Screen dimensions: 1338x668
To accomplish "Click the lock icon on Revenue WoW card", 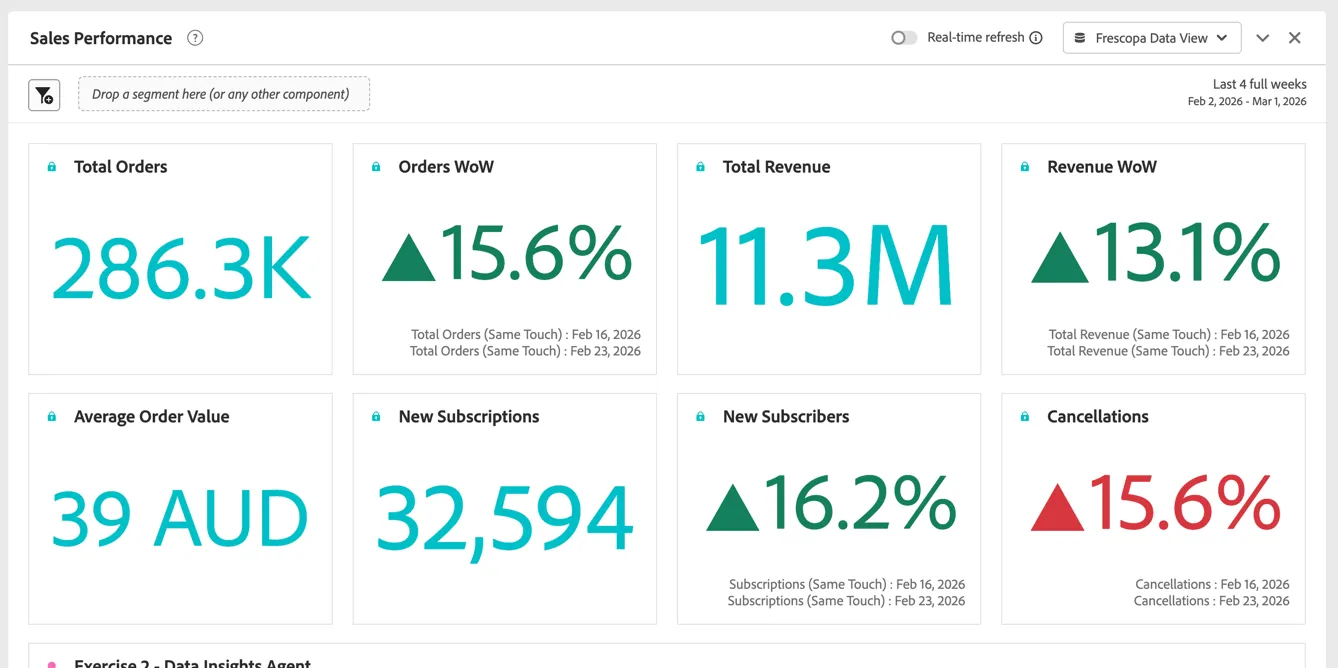I will pos(1025,167).
